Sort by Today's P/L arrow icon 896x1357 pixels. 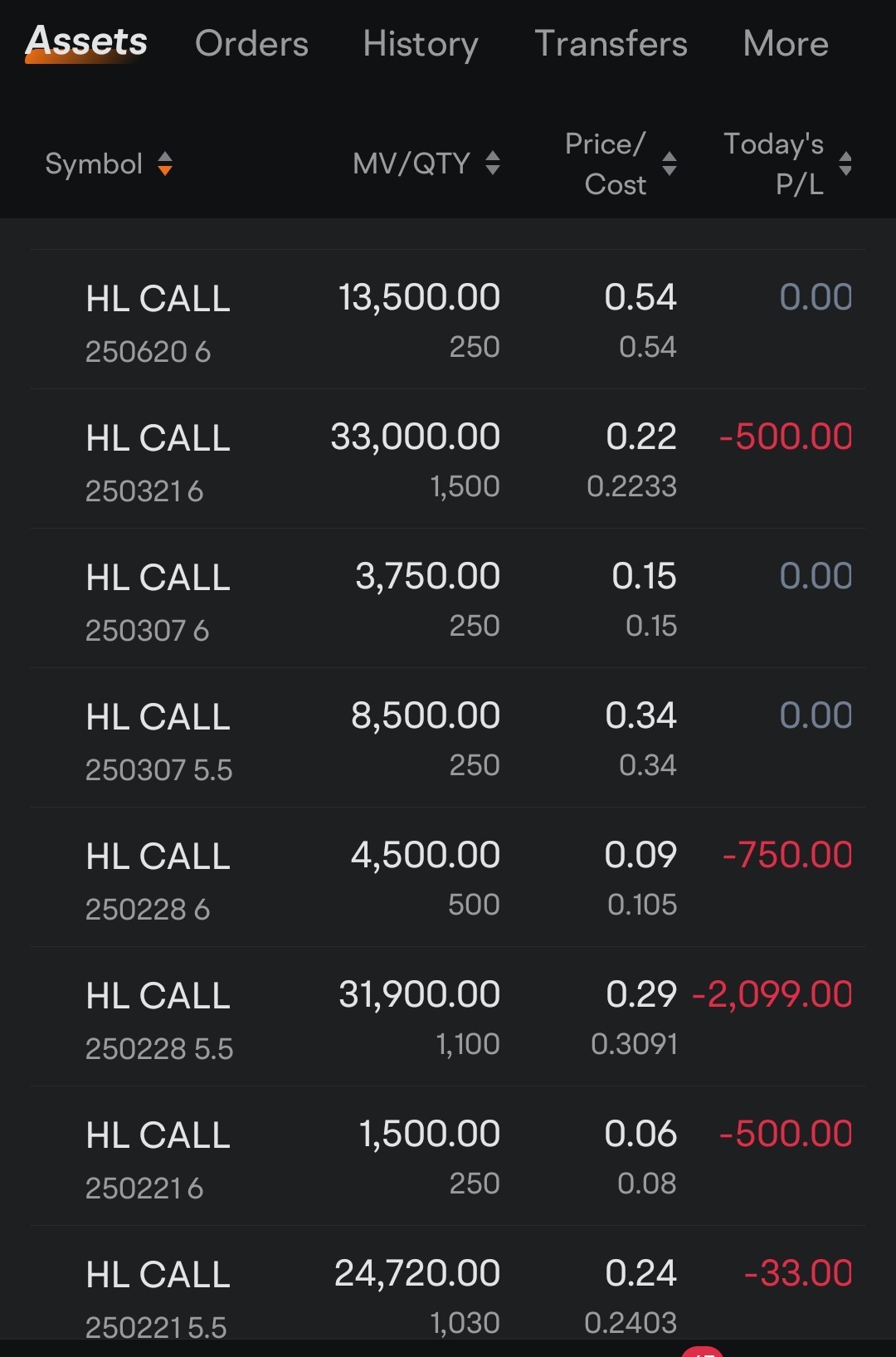[x=845, y=164]
